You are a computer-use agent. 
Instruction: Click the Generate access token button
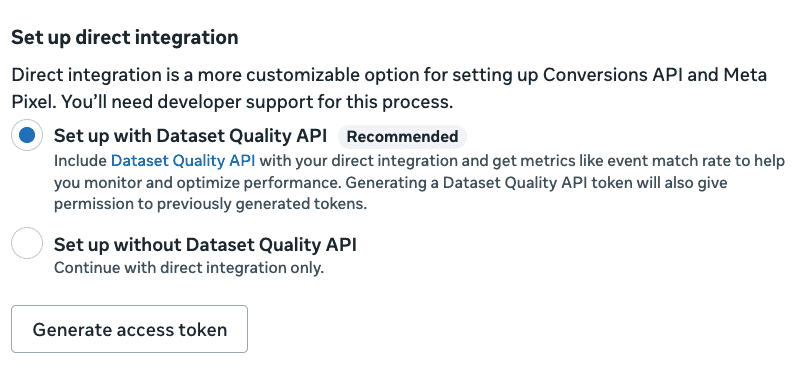129,329
